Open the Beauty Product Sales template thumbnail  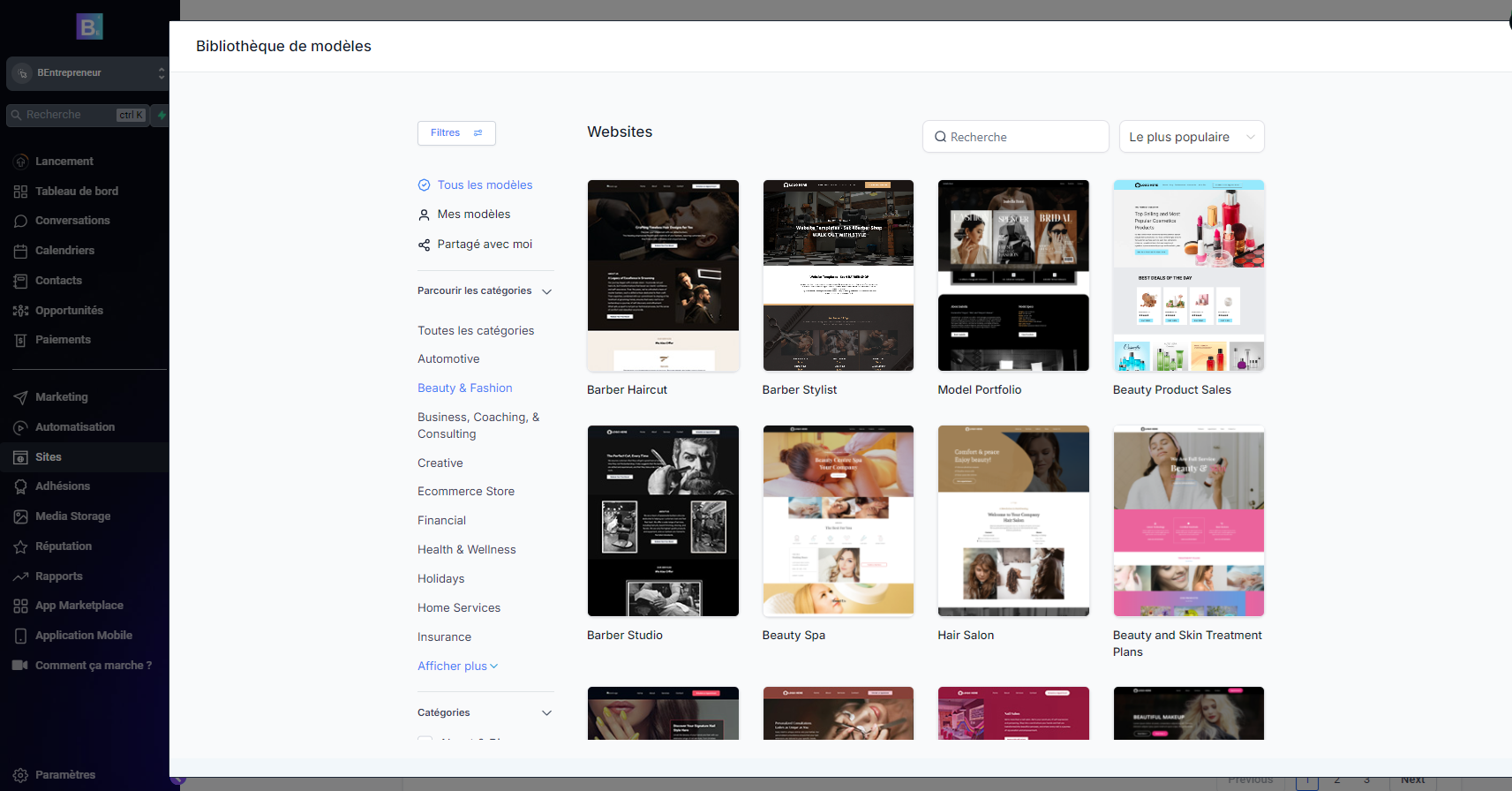1189,275
